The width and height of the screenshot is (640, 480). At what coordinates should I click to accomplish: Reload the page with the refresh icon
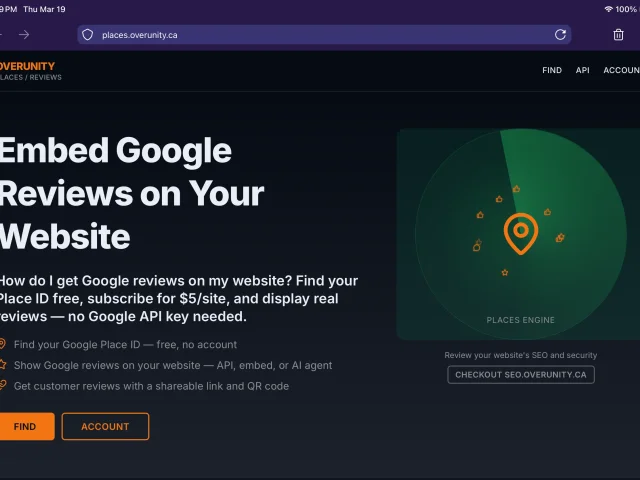click(x=560, y=35)
